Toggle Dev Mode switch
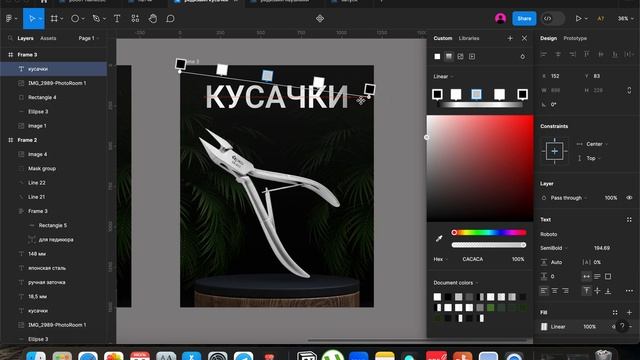The image size is (640, 360). coord(553,18)
